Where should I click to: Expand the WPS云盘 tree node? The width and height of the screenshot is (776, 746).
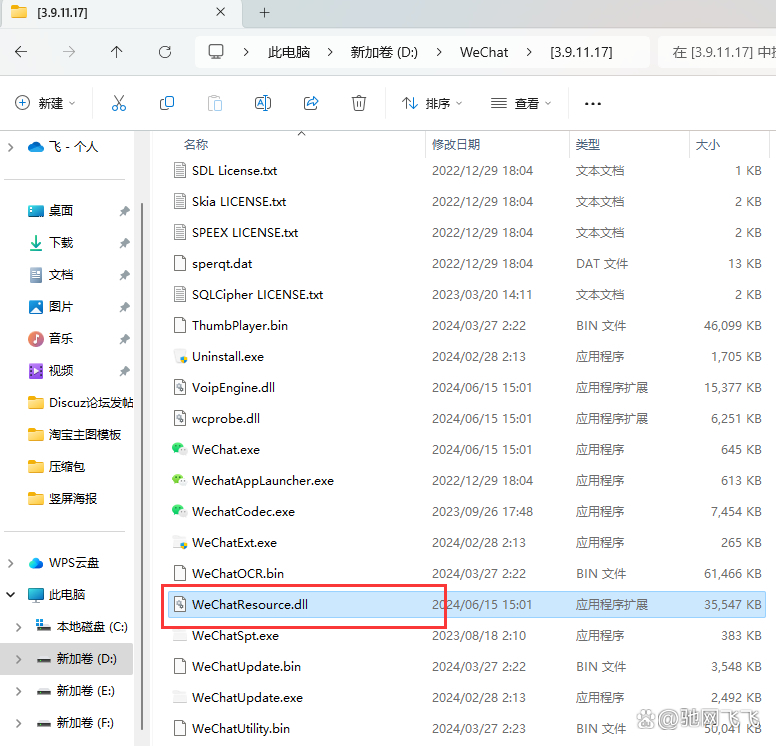point(10,563)
